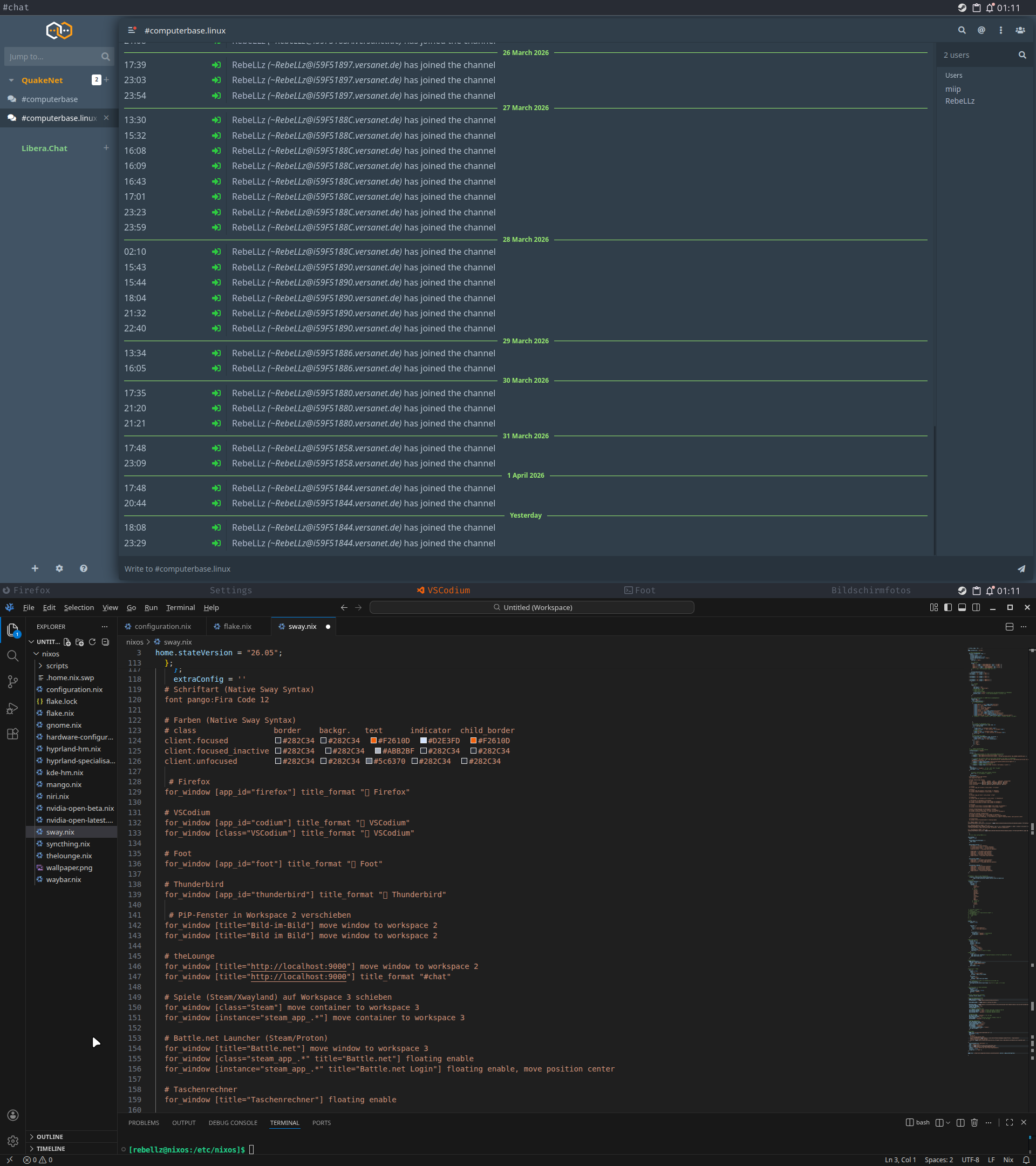Screen dimensions: 1036x1166
Task: Open sway.nix in the Explorer tree
Action: click(x=60, y=832)
